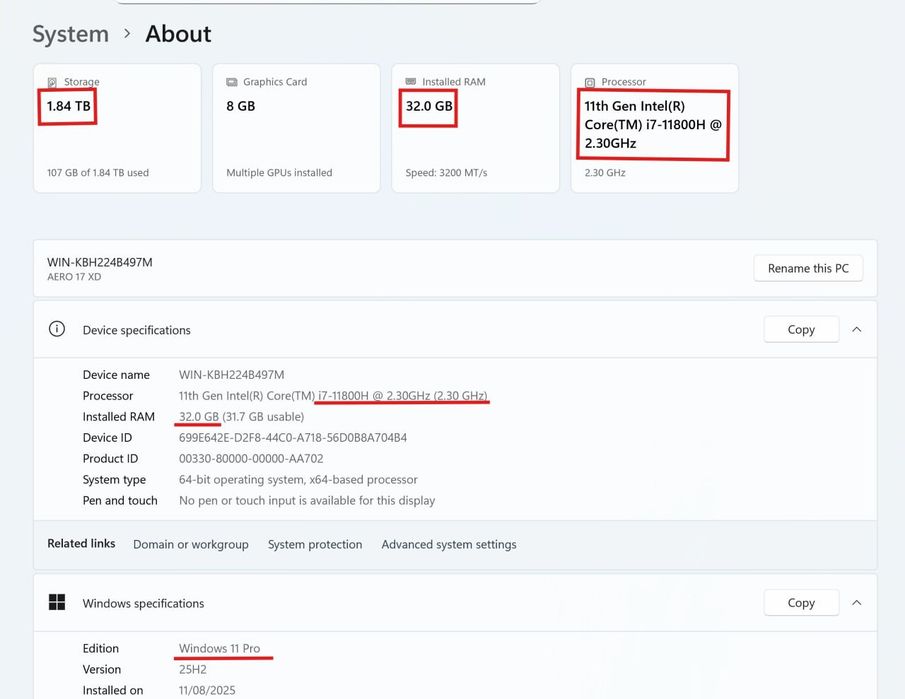Select the System type value

coord(298,480)
